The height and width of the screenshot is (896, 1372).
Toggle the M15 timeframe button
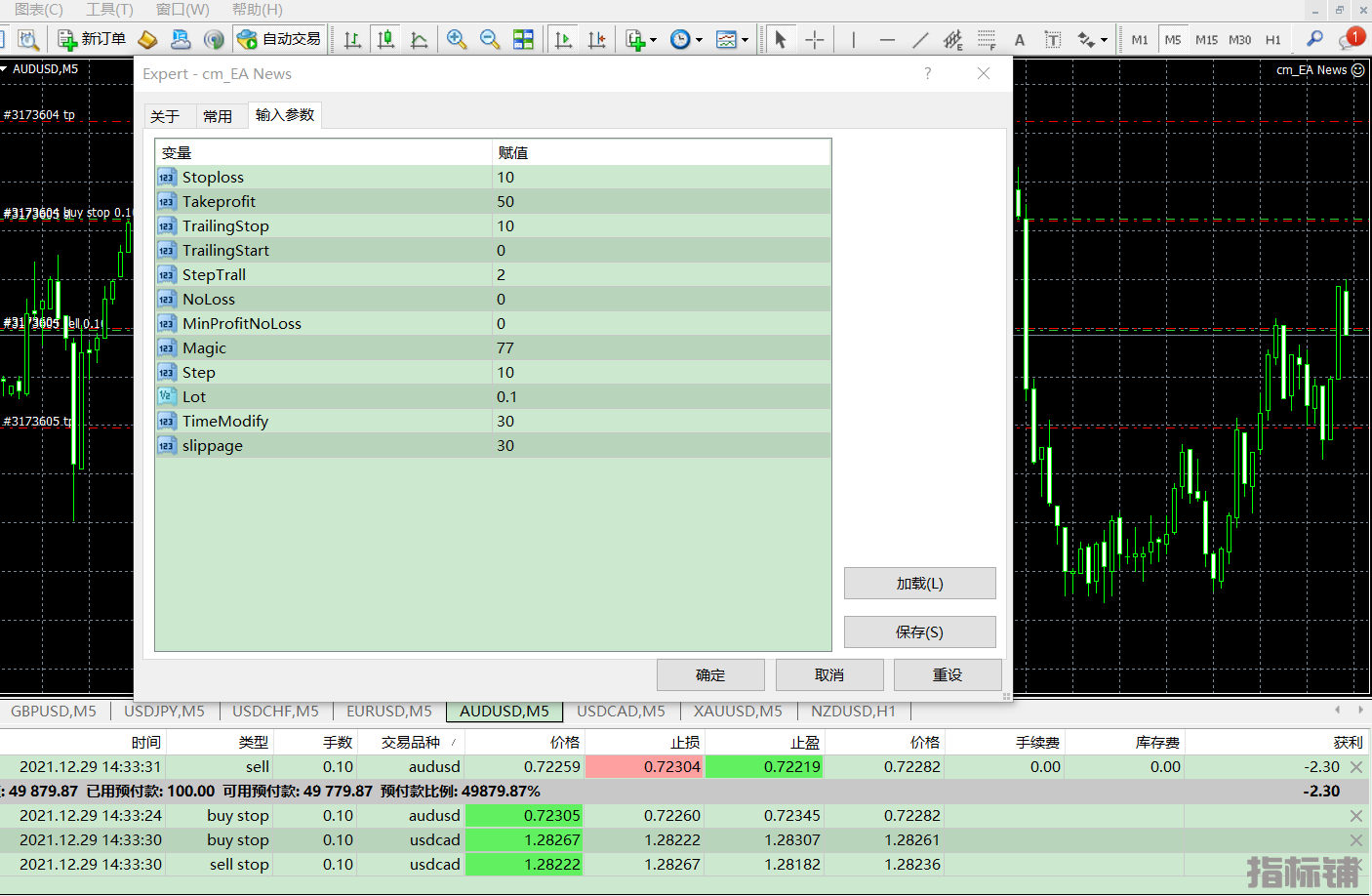coord(1206,40)
